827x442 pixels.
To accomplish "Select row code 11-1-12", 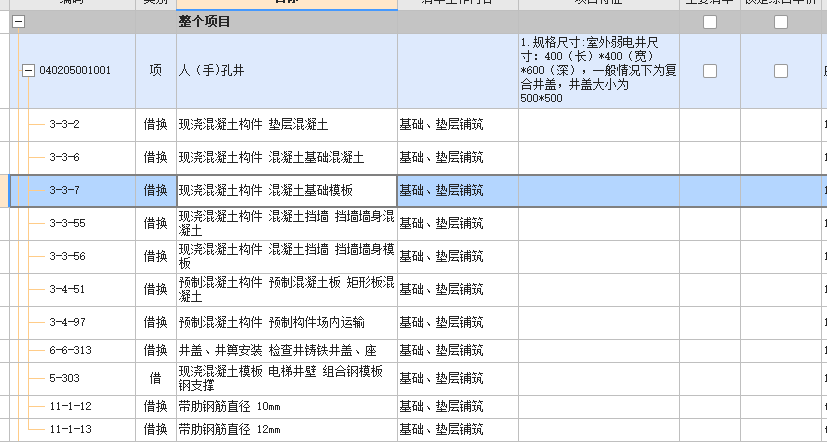I will [70, 406].
